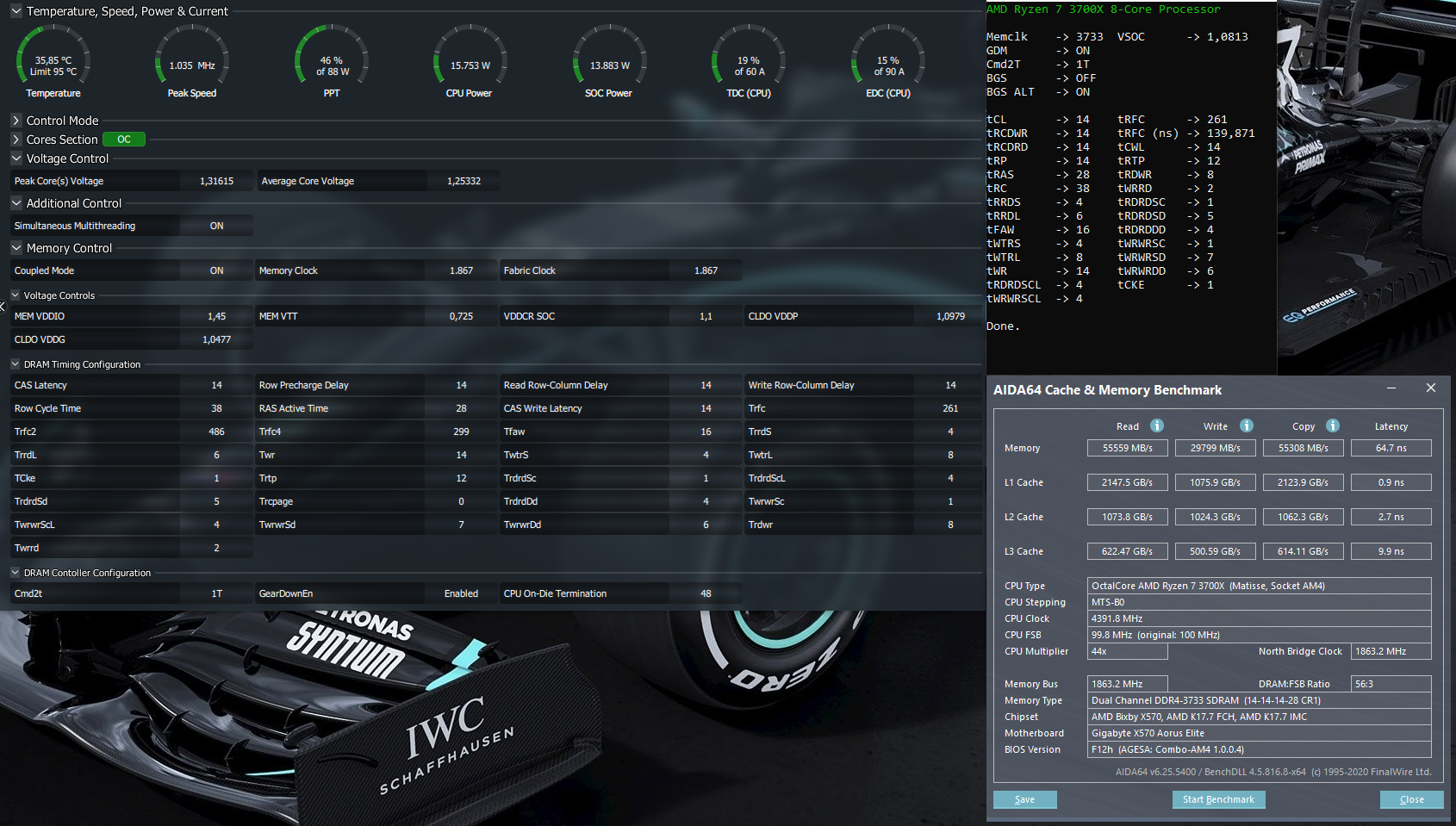Click the tRFC (ns) 139,871 console entry

1186,134
